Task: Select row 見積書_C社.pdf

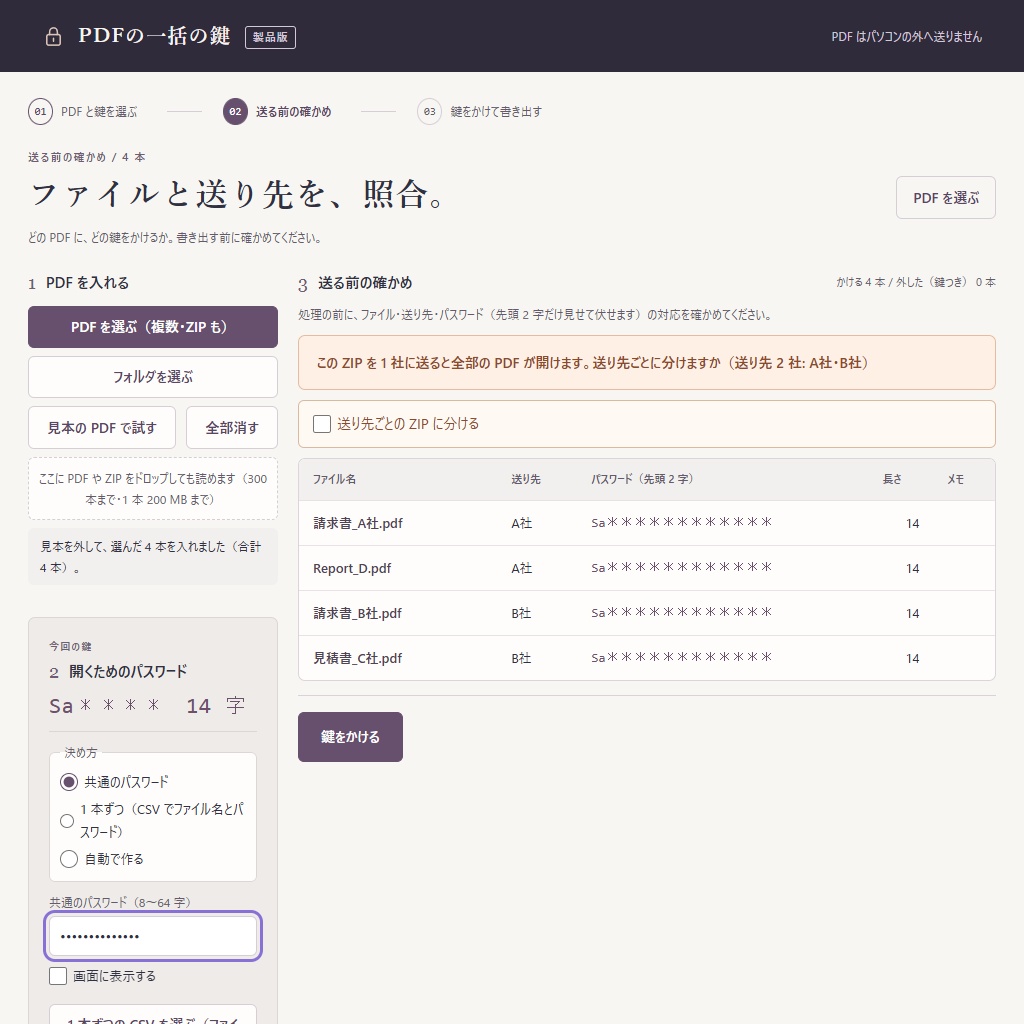Action: [x=647, y=658]
